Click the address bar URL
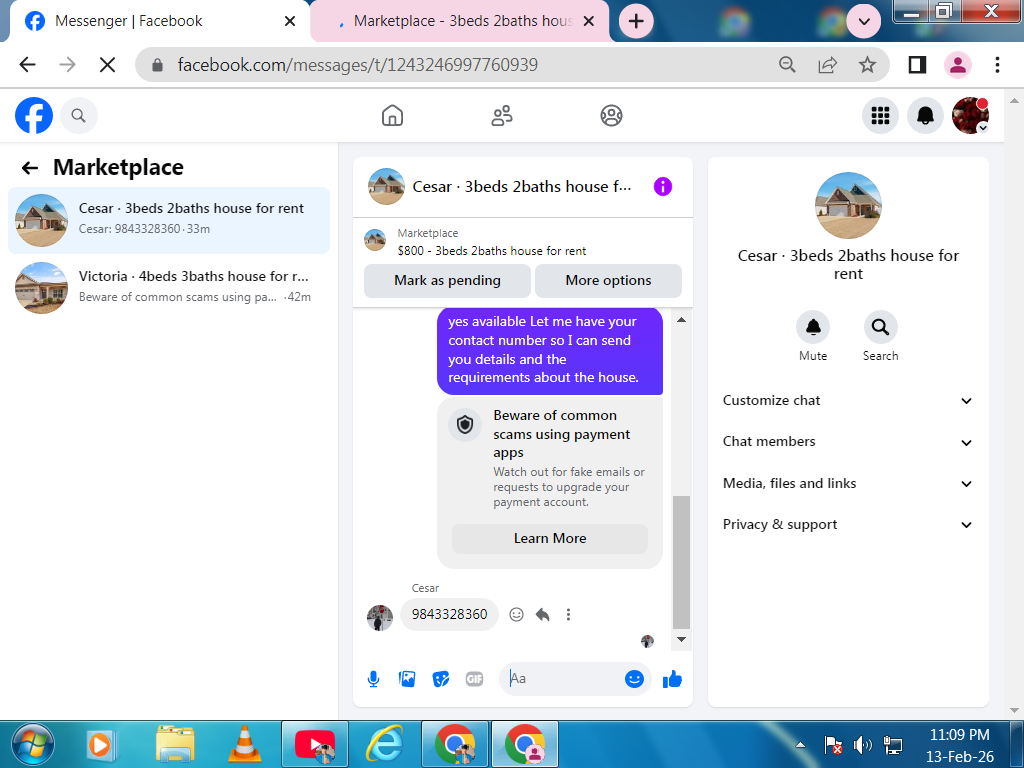This screenshot has height=768, width=1024. pyautogui.click(x=357, y=65)
